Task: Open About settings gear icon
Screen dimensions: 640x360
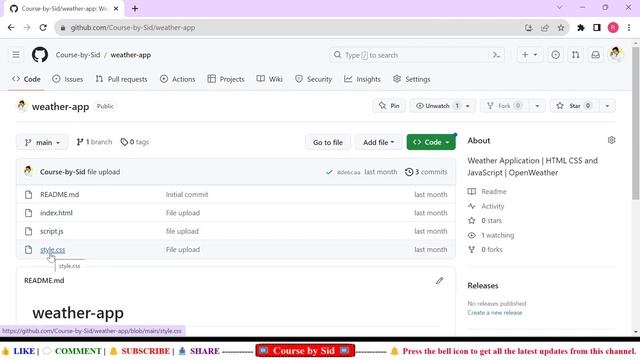Action: [611, 140]
